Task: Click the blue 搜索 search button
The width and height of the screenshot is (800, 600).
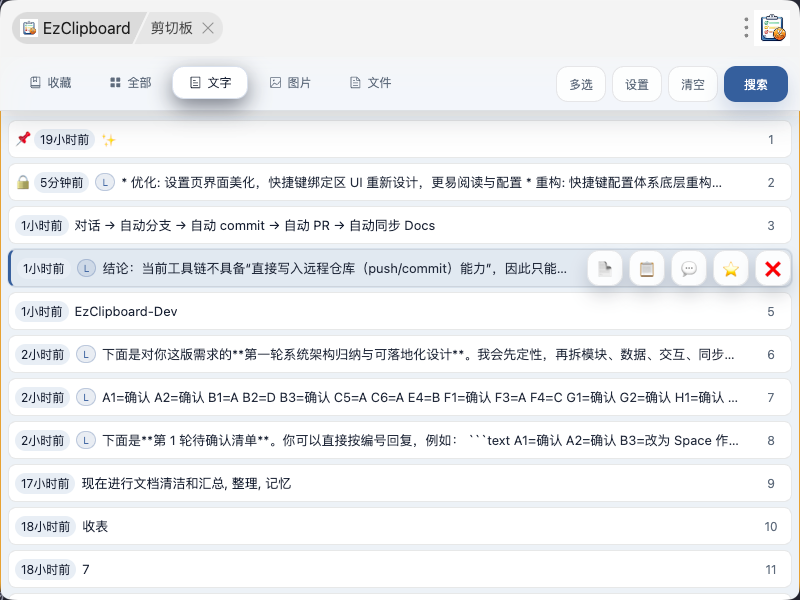Action: [x=756, y=84]
